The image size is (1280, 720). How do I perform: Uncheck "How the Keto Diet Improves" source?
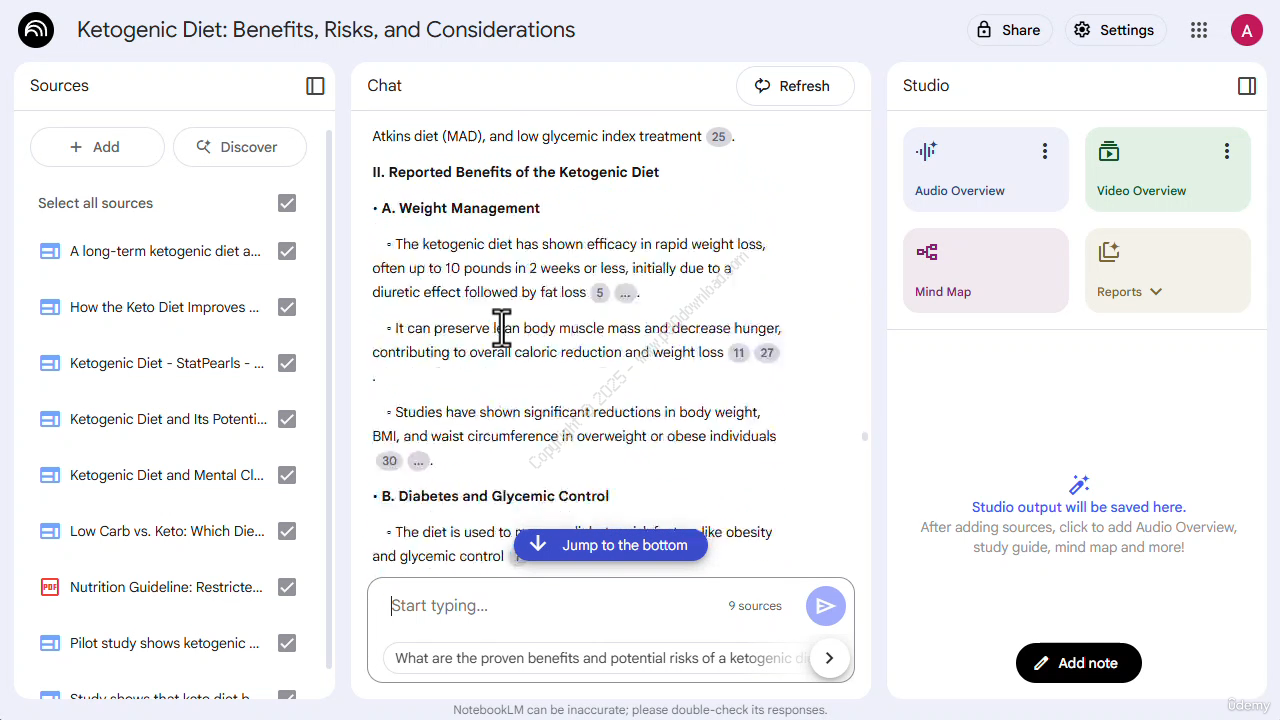point(287,307)
